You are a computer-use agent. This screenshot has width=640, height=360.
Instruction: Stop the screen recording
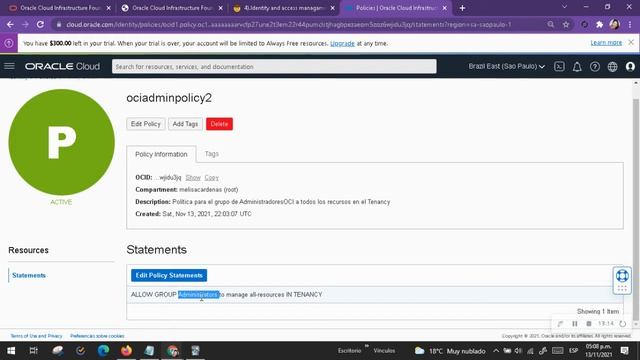[589, 324]
